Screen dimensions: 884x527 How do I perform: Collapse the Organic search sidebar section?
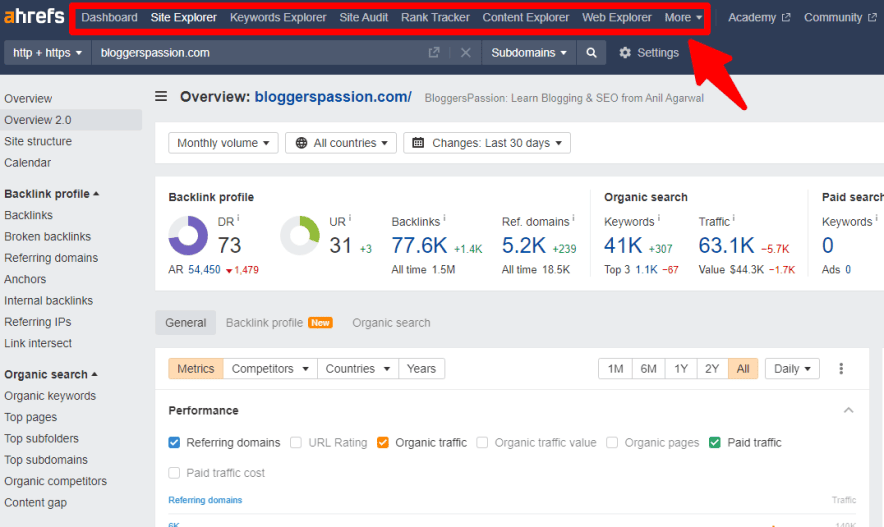(51, 375)
